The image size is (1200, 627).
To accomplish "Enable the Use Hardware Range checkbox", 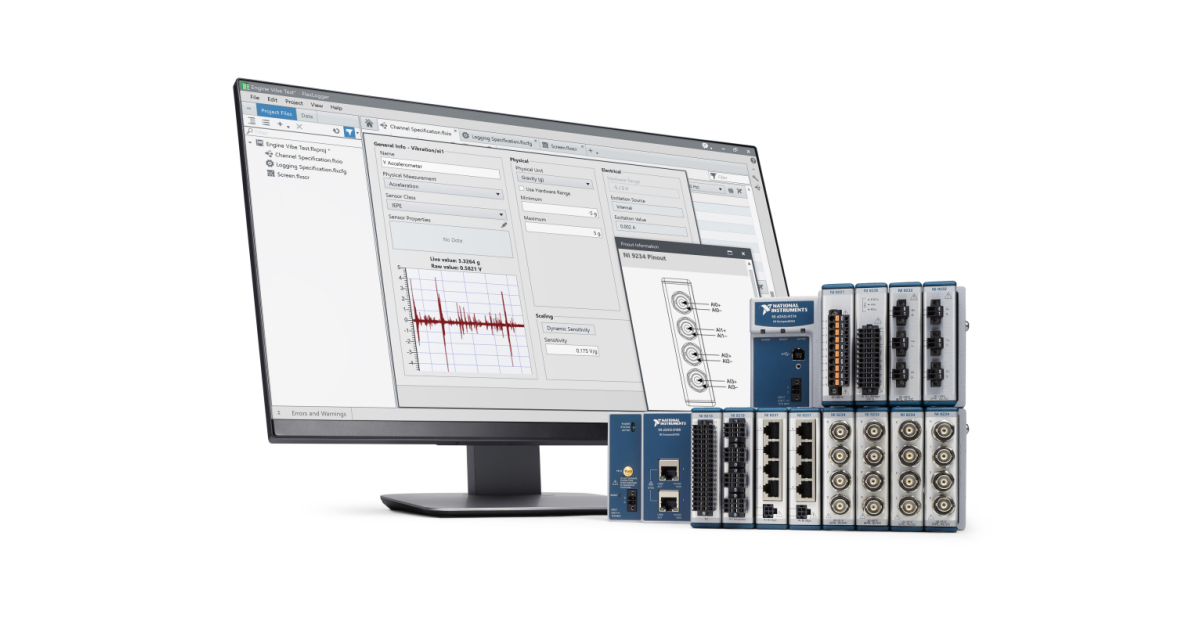I will click(x=520, y=190).
